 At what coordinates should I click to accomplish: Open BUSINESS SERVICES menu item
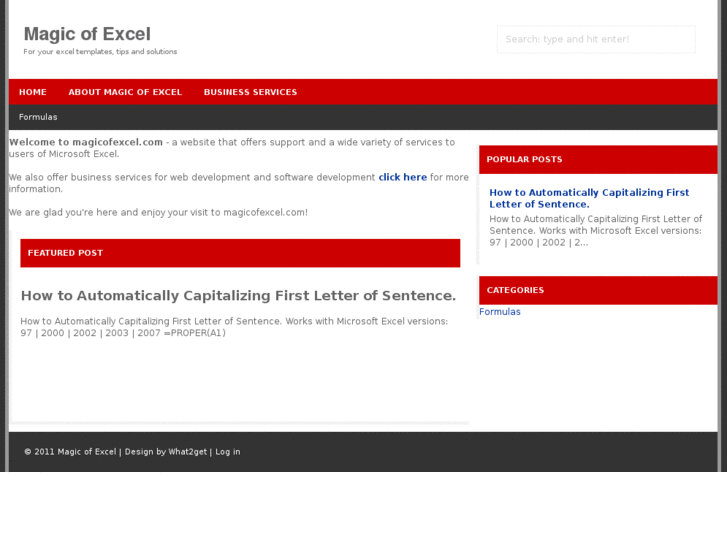click(x=250, y=92)
